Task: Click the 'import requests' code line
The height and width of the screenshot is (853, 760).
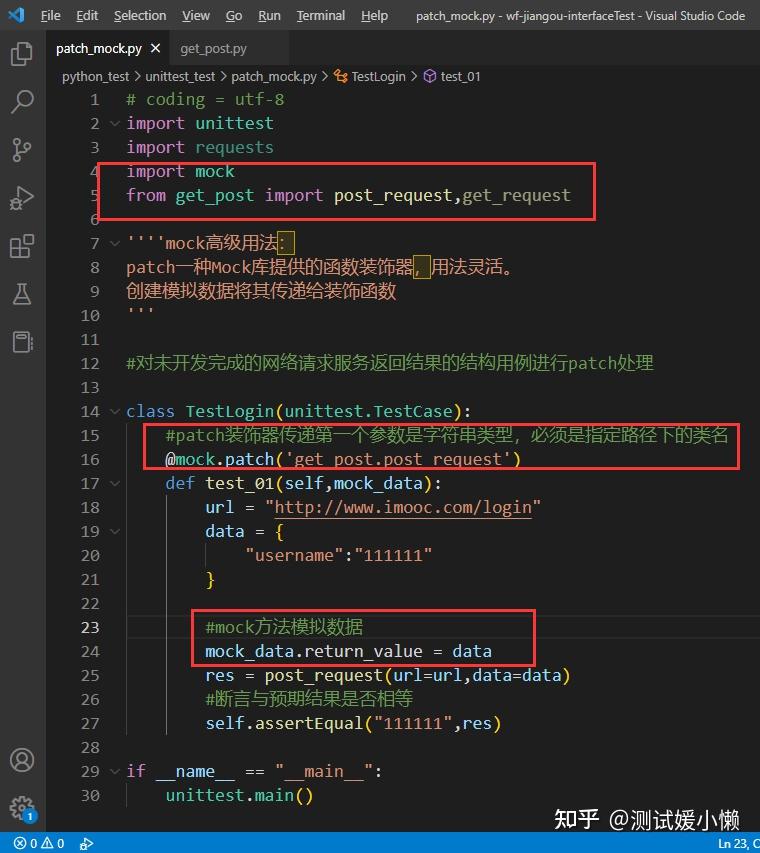Action: [x=200, y=147]
